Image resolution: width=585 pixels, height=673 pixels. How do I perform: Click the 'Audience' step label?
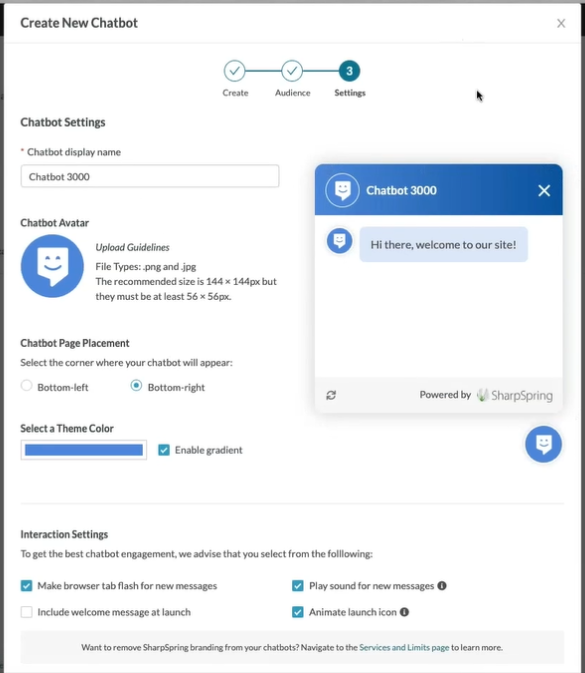(x=293, y=93)
